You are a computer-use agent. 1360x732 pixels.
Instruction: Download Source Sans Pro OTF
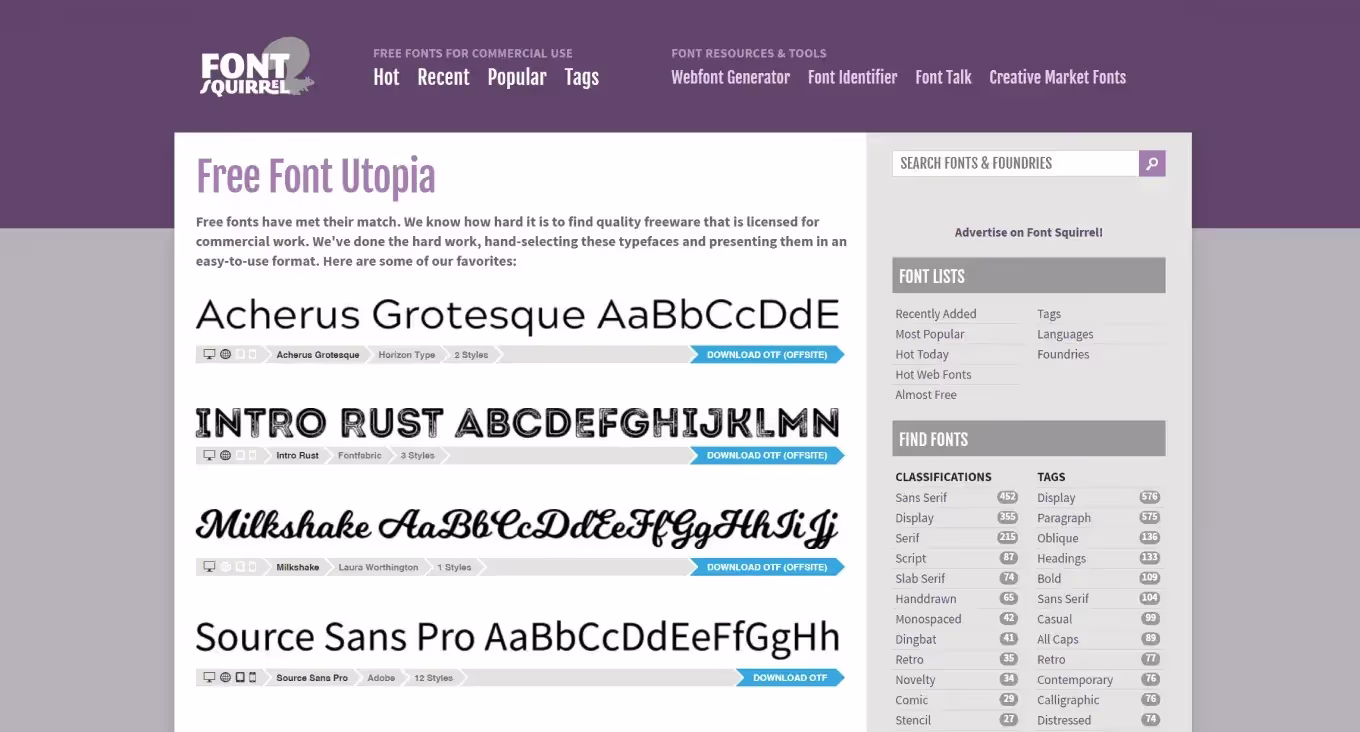click(x=789, y=678)
